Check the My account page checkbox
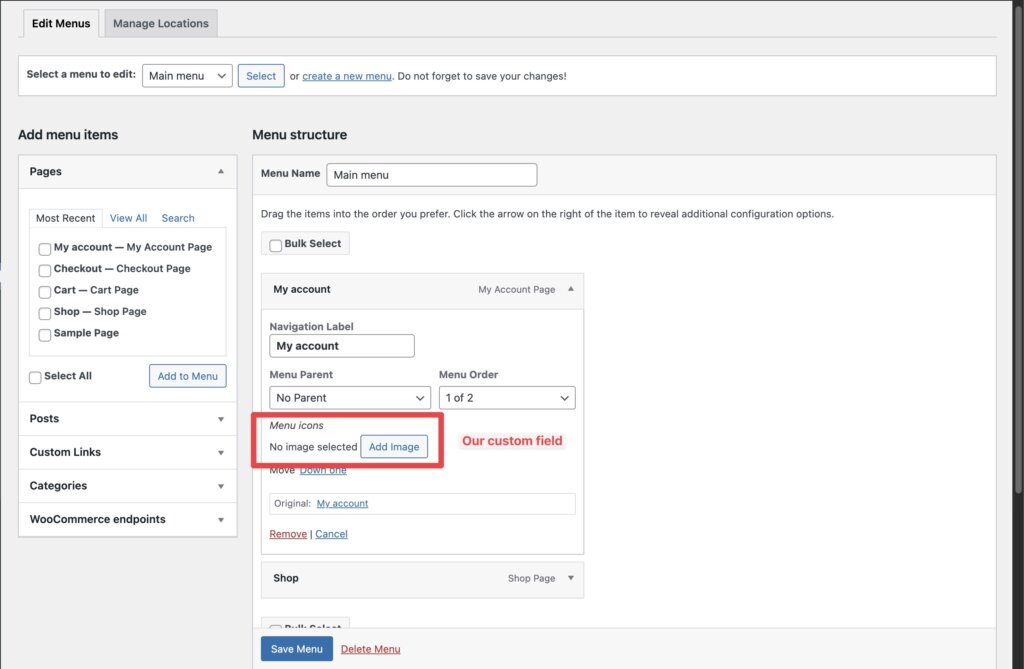The width and height of the screenshot is (1024, 669). 45,249
